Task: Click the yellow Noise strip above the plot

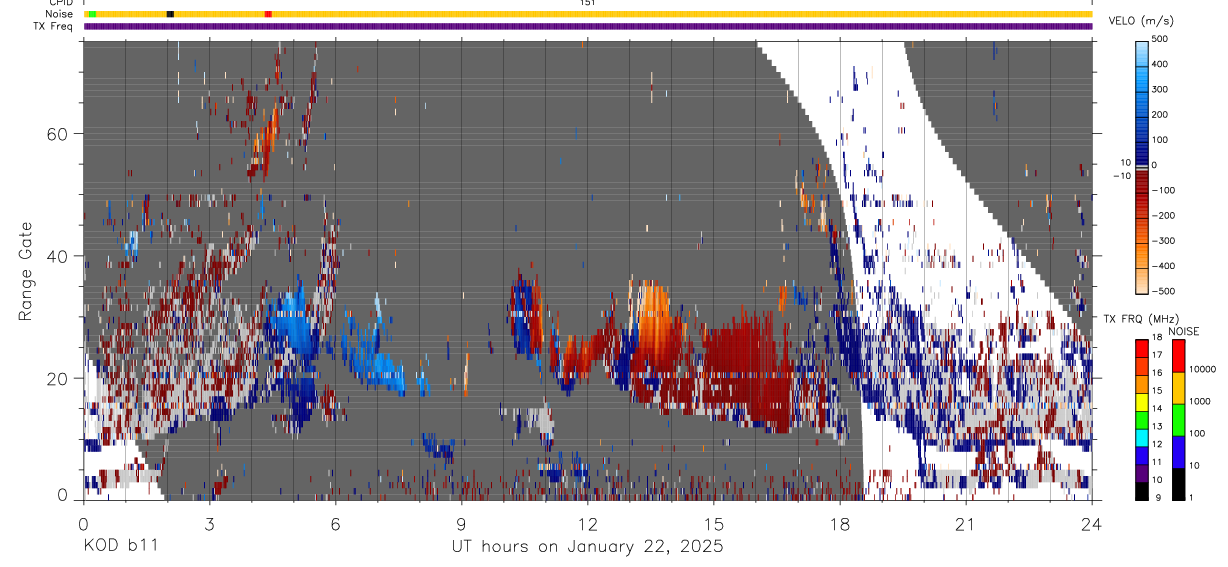Action: click(x=588, y=14)
